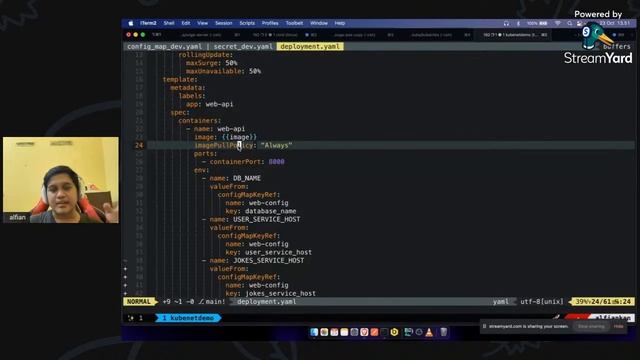The width and height of the screenshot is (640, 360).
Task: Open the Edit menu
Action: click(186, 23)
